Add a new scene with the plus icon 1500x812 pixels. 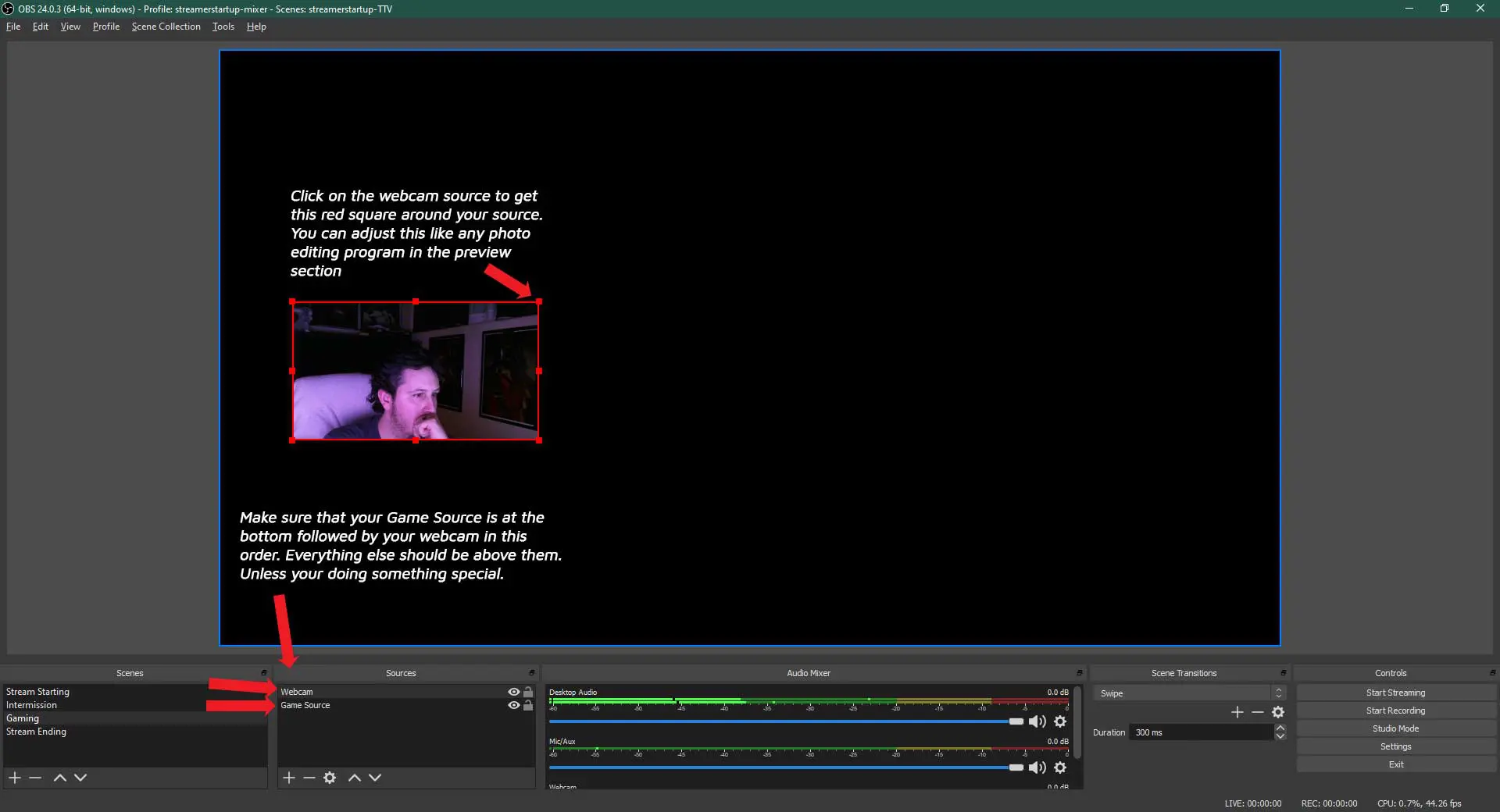tap(15, 778)
